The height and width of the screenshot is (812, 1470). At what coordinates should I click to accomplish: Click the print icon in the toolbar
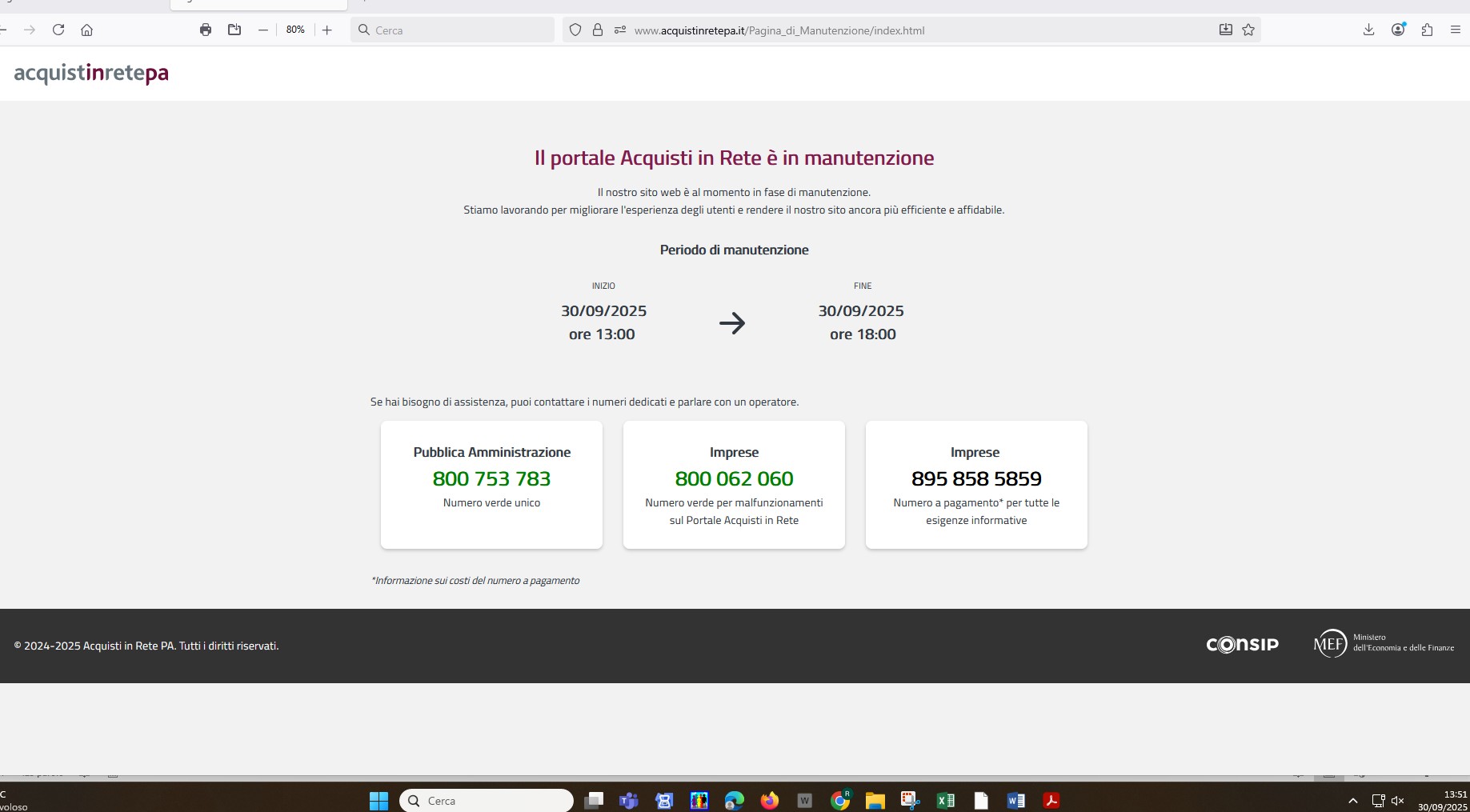coord(206,30)
